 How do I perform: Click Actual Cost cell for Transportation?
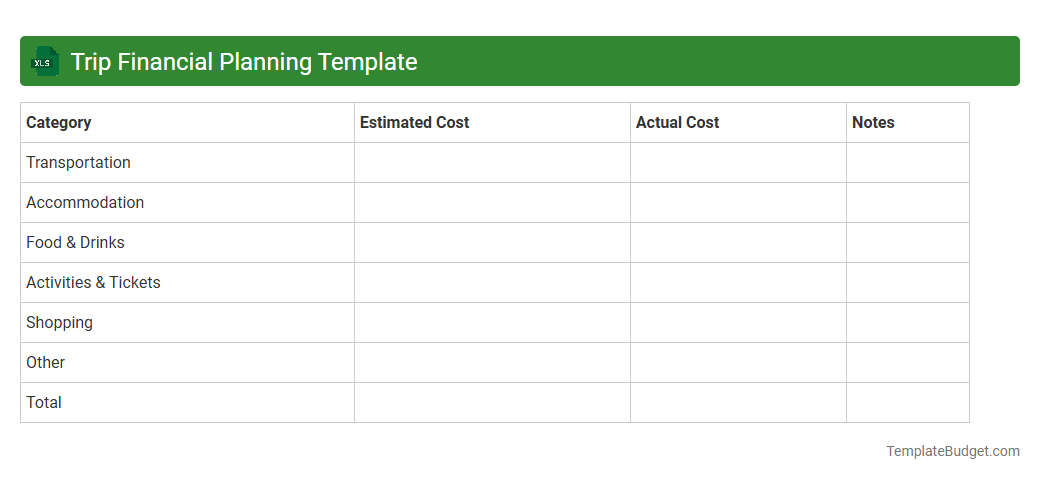click(x=738, y=162)
